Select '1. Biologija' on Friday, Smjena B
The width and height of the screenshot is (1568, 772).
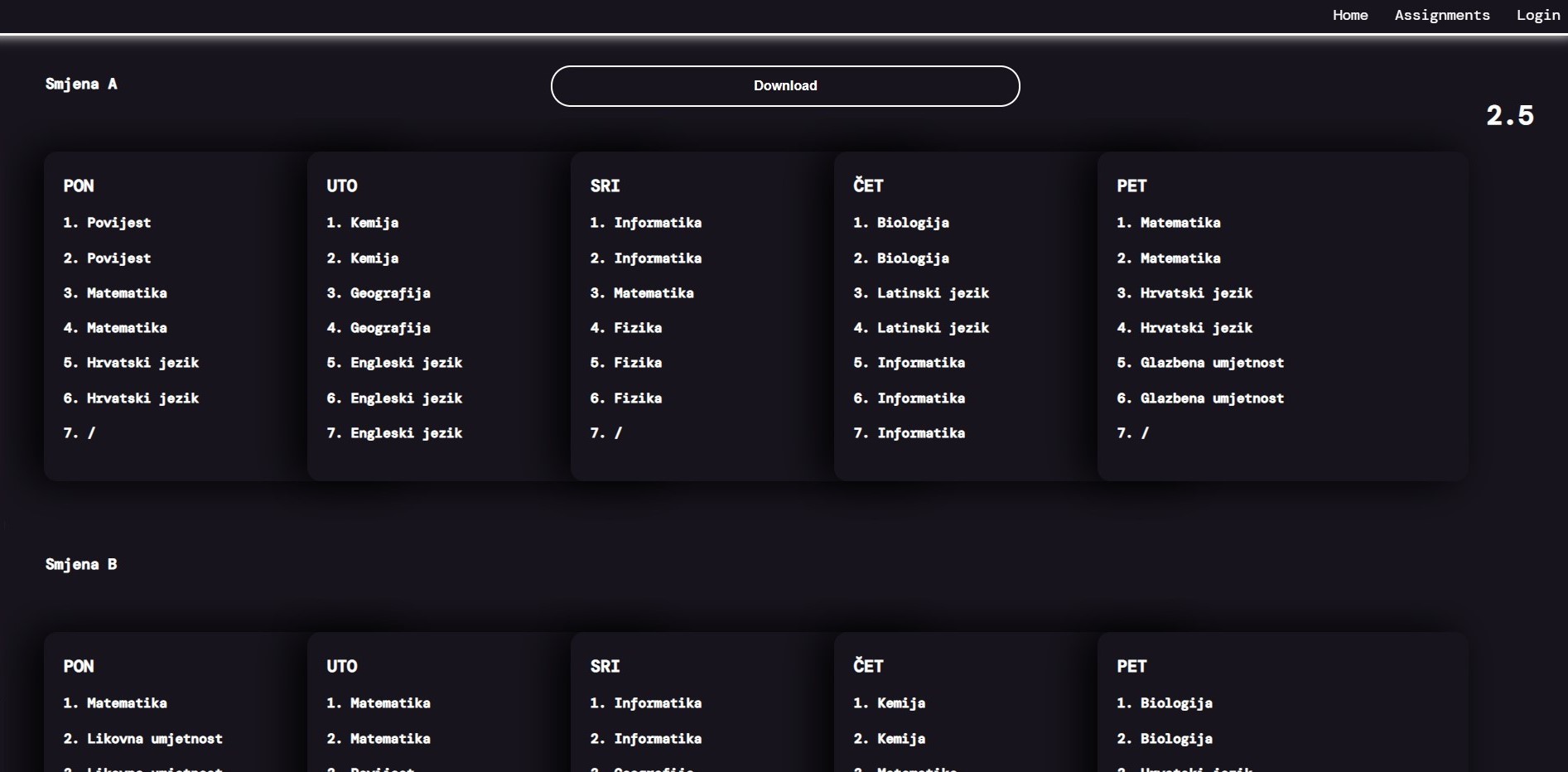(x=1165, y=703)
